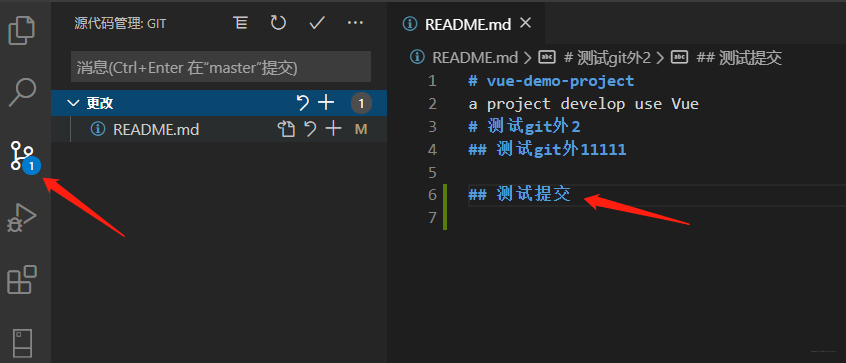Discard all changes in 更改 group
The height and width of the screenshot is (363, 846).
click(x=303, y=102)
